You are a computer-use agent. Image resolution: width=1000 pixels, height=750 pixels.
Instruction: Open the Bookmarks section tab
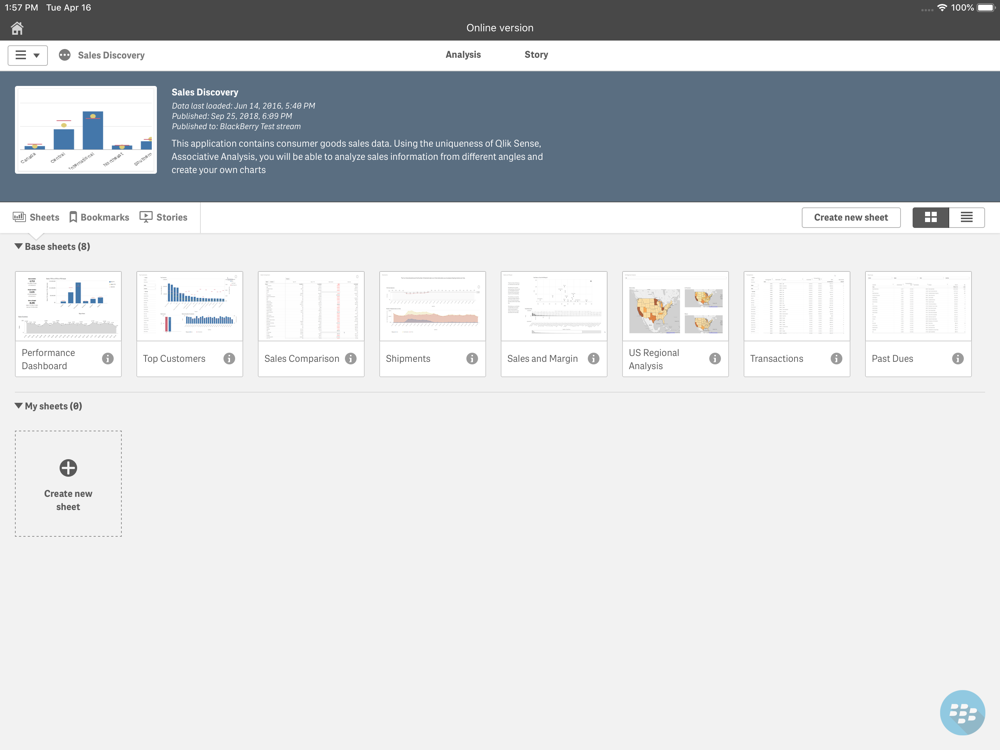[99, 217]
